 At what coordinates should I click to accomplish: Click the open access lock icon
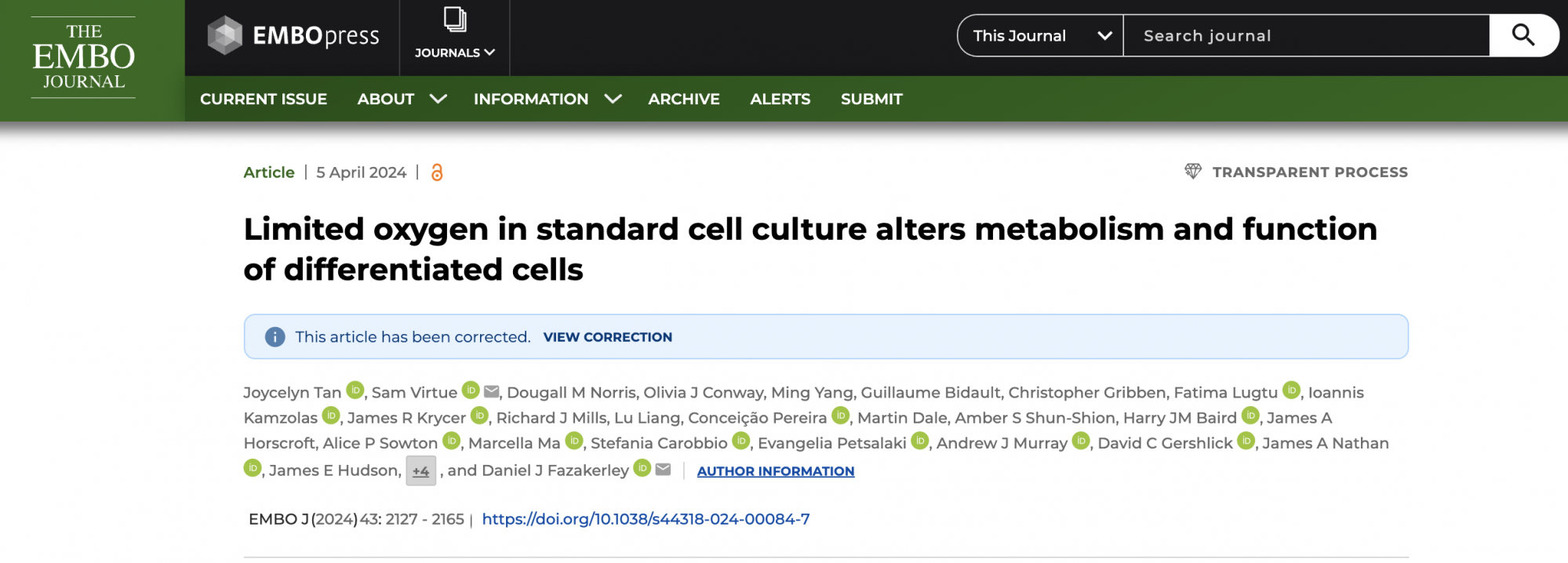(437, 173)
